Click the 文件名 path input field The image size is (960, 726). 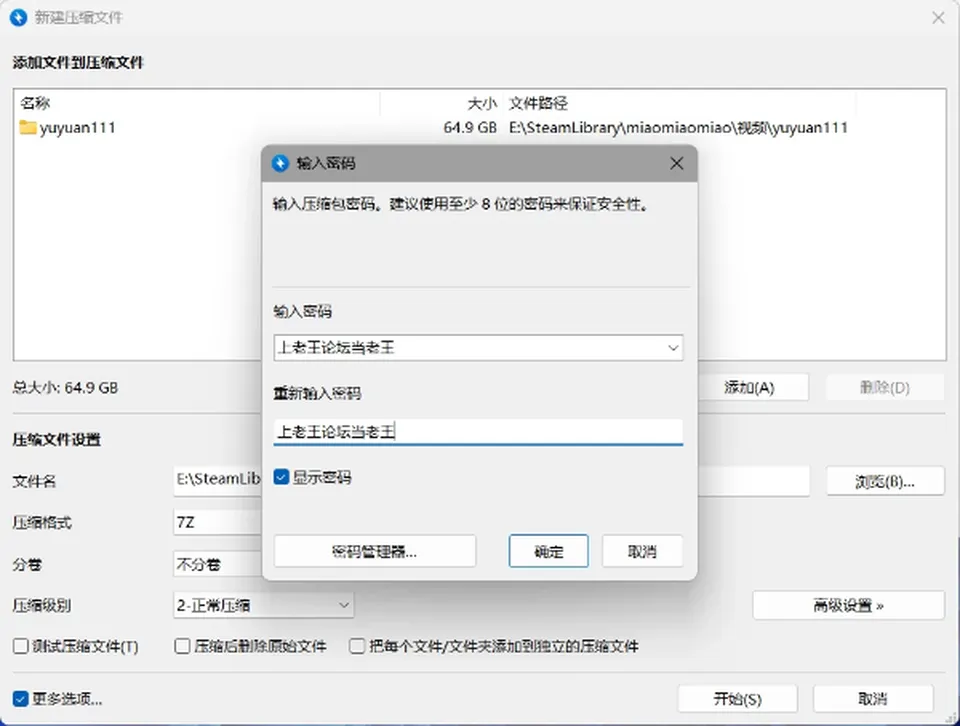218,480
